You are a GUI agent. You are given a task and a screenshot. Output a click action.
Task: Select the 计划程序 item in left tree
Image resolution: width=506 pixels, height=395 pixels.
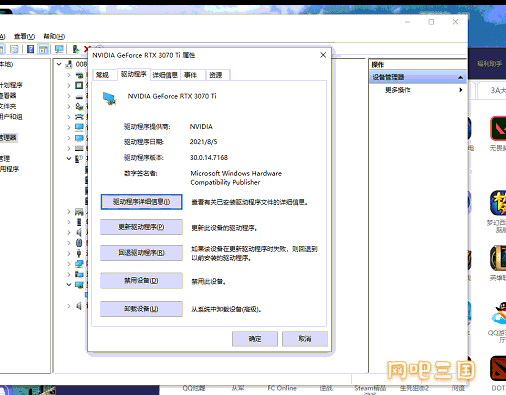[11, 85]
